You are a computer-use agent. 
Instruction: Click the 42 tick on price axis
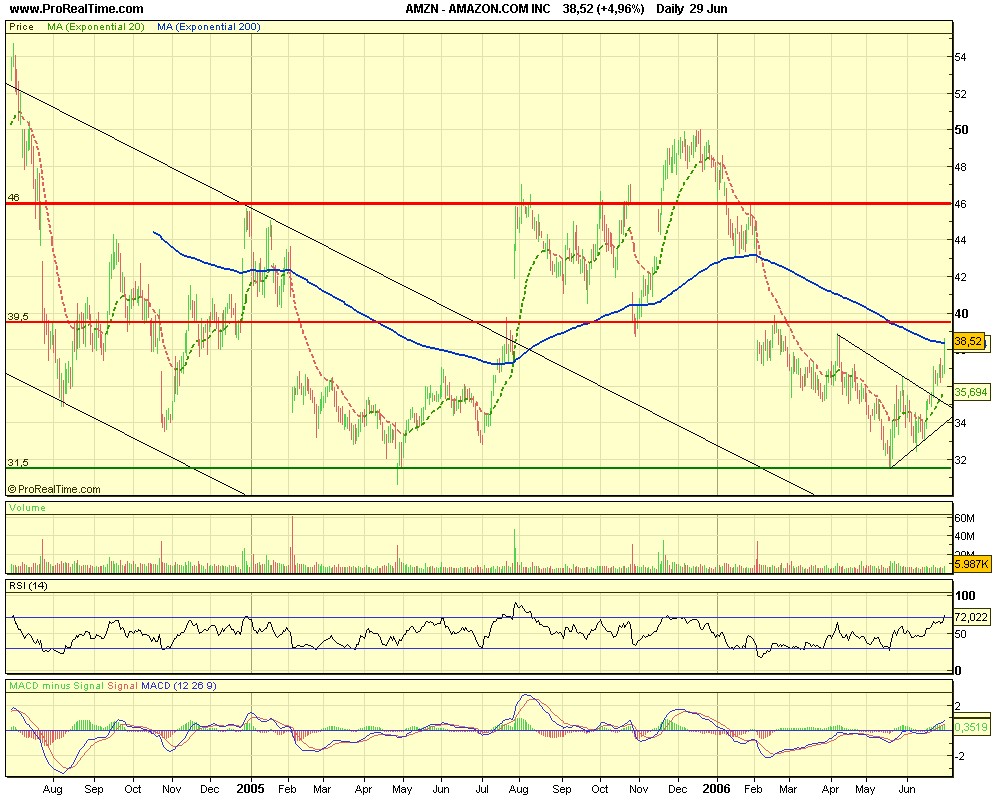pyautogui.click(x=960, y=277)
